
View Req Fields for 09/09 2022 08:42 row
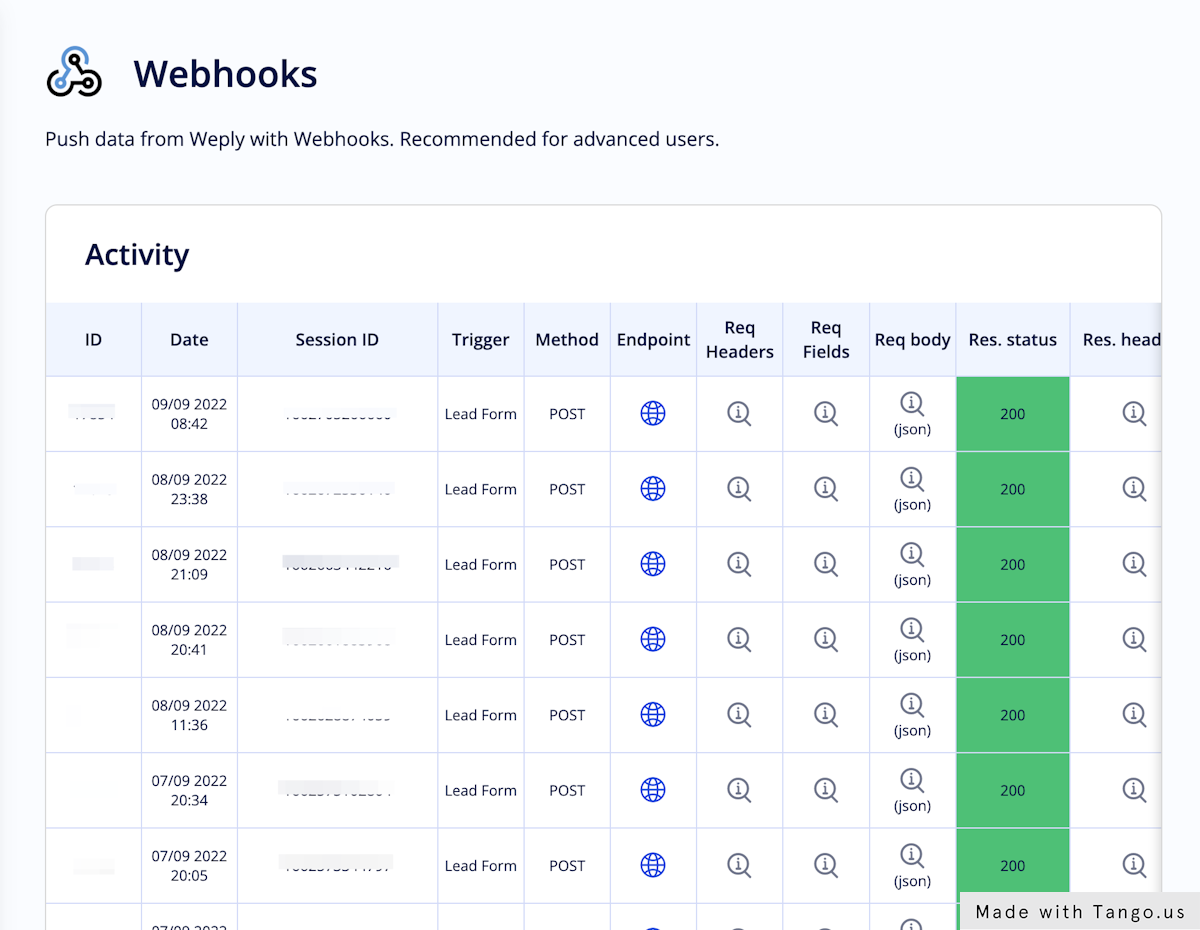coord(826,413)
